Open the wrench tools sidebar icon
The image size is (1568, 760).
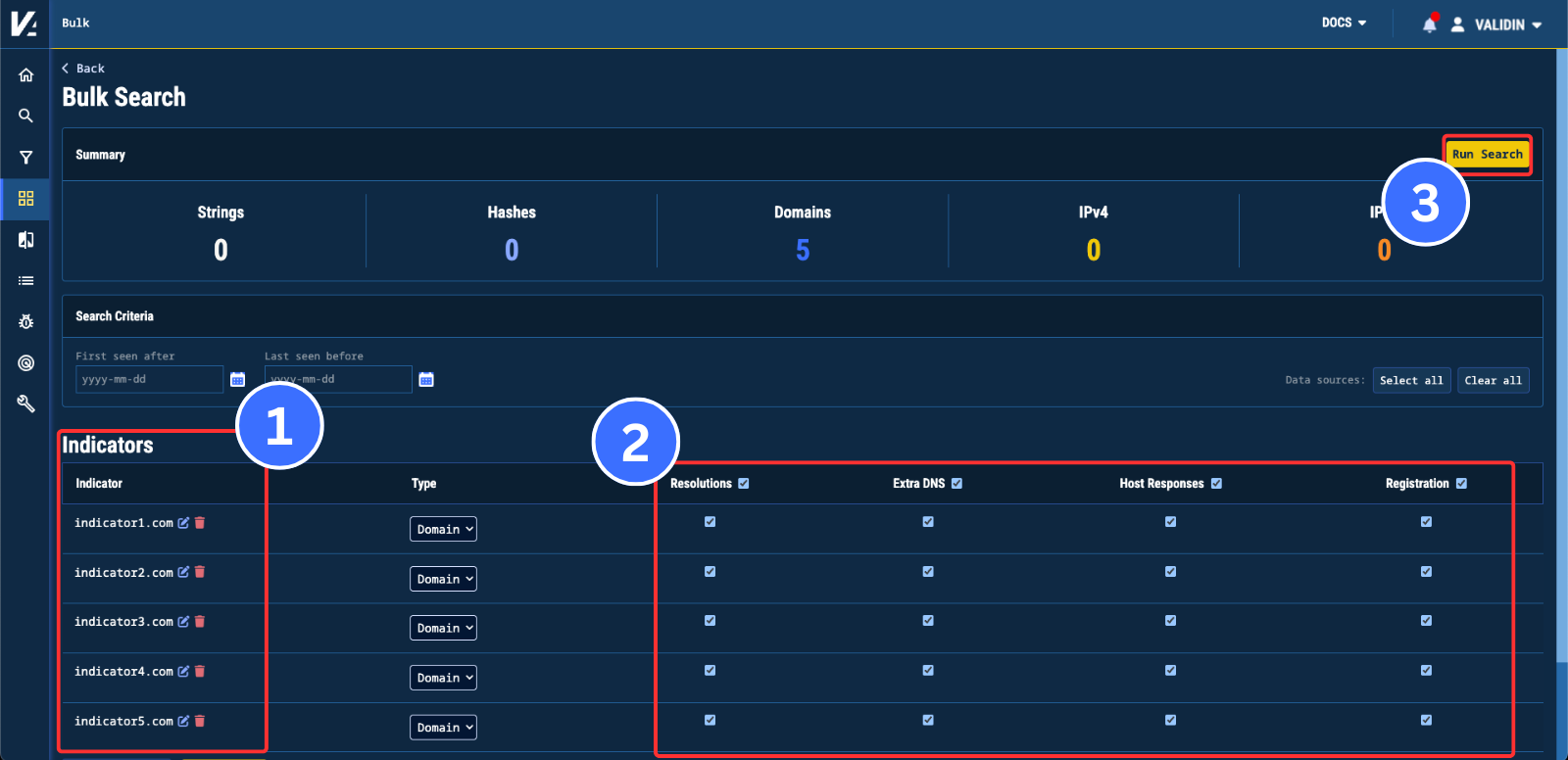pyautogui.click(x=25, y=404)
